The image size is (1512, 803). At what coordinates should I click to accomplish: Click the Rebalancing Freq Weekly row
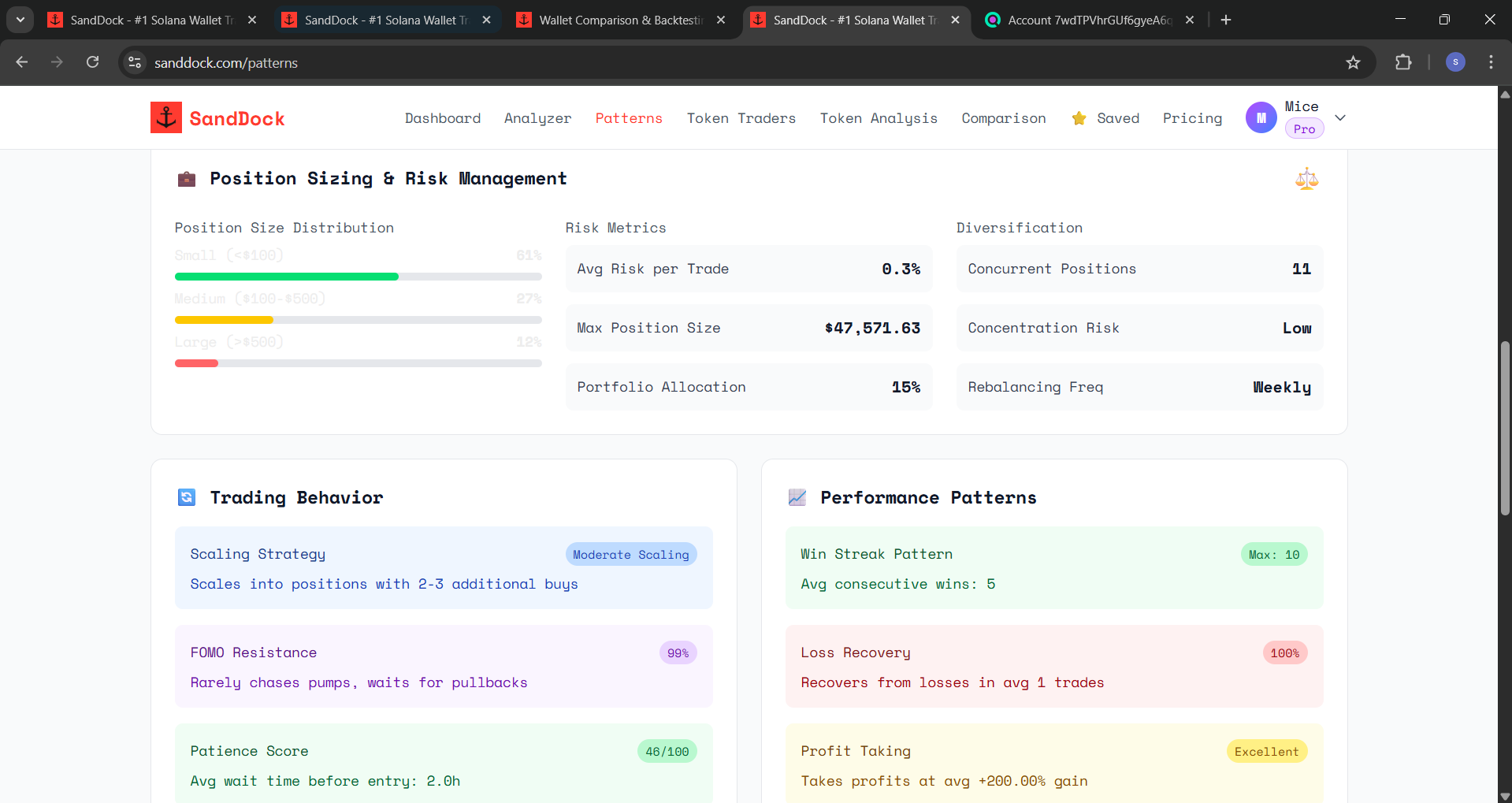point(1139,387)
